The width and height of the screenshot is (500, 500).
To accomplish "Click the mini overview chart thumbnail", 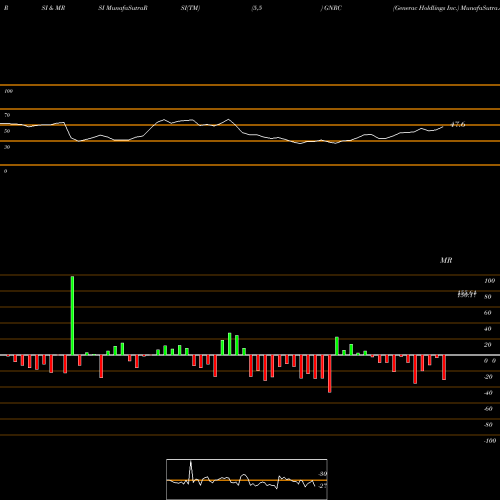I will tap(247, 479).
